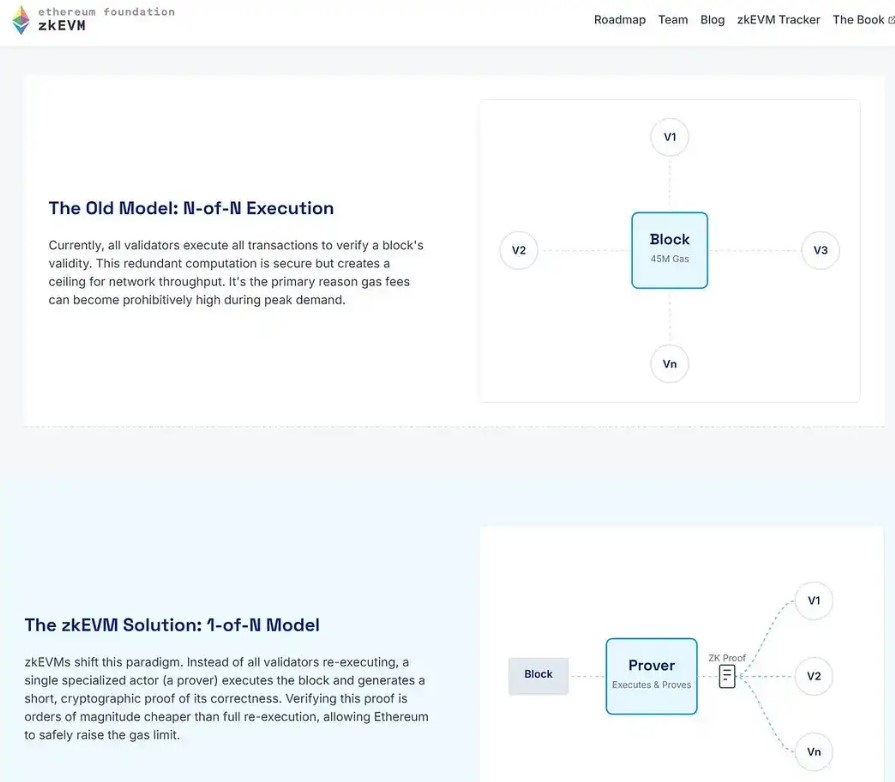Image resolution: width=895 pixels, height=782 pixels.
Task: Open the ZK Proof document icon
Action: tap(727, 676)
